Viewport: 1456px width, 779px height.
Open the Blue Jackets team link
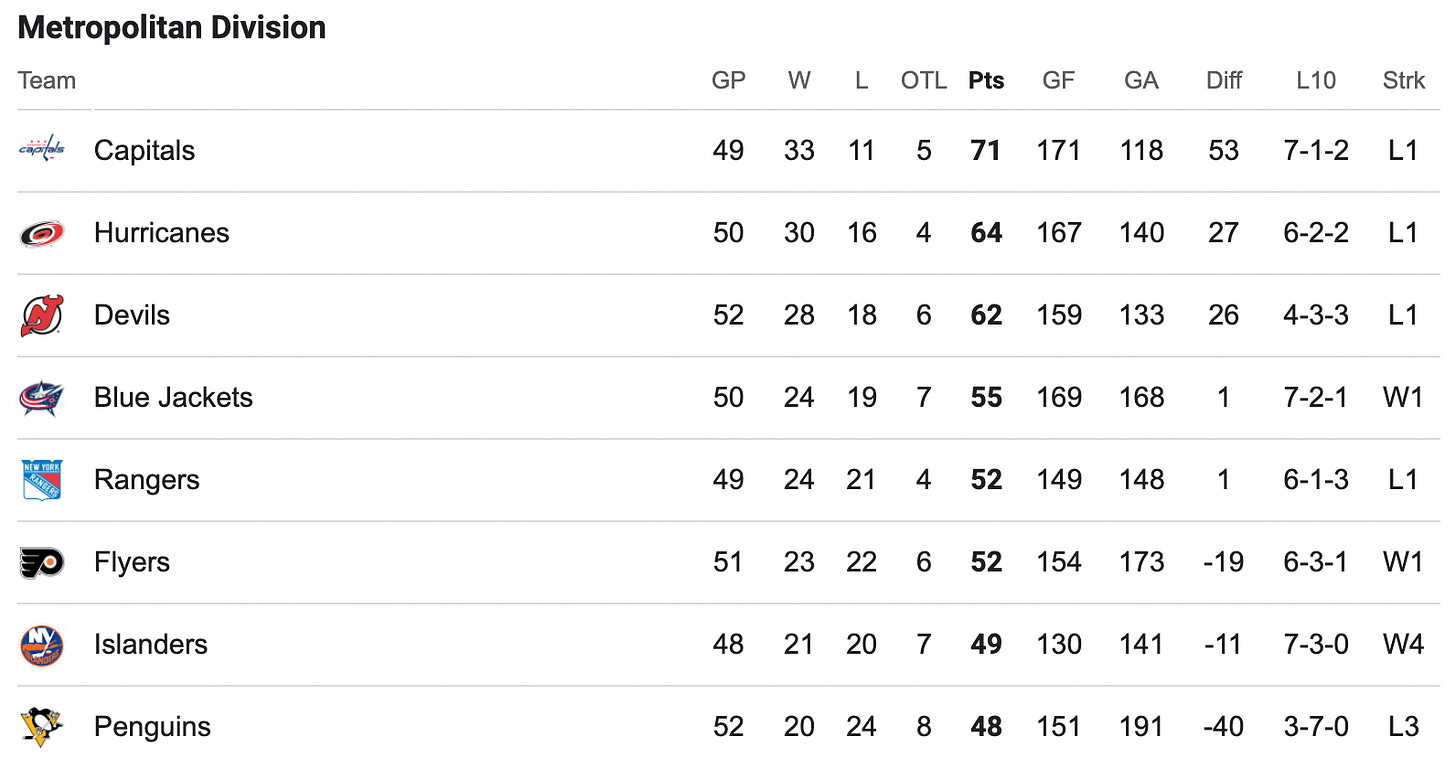click(173, 397)
